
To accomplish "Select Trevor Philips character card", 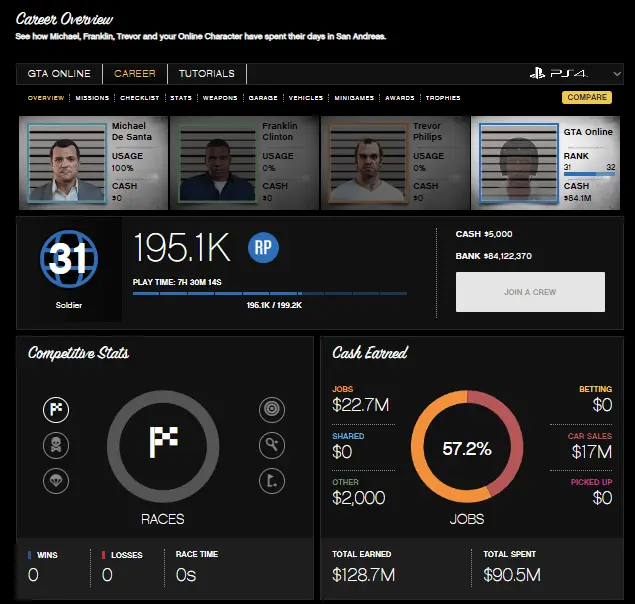I will pyautogui.click(x=395, y=163).
